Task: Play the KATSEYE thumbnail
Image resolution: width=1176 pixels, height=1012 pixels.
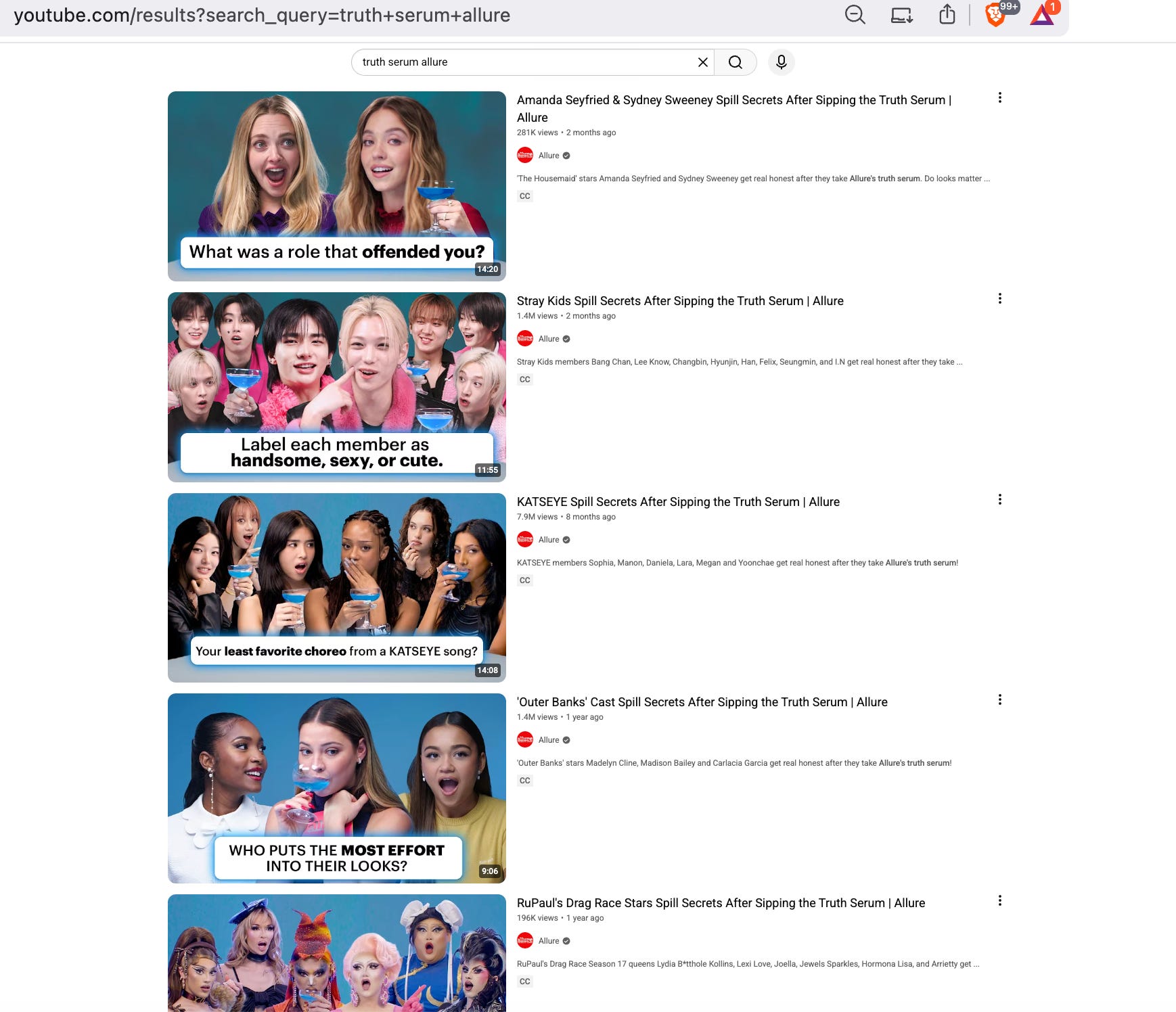Action: (x=337, y=588)
